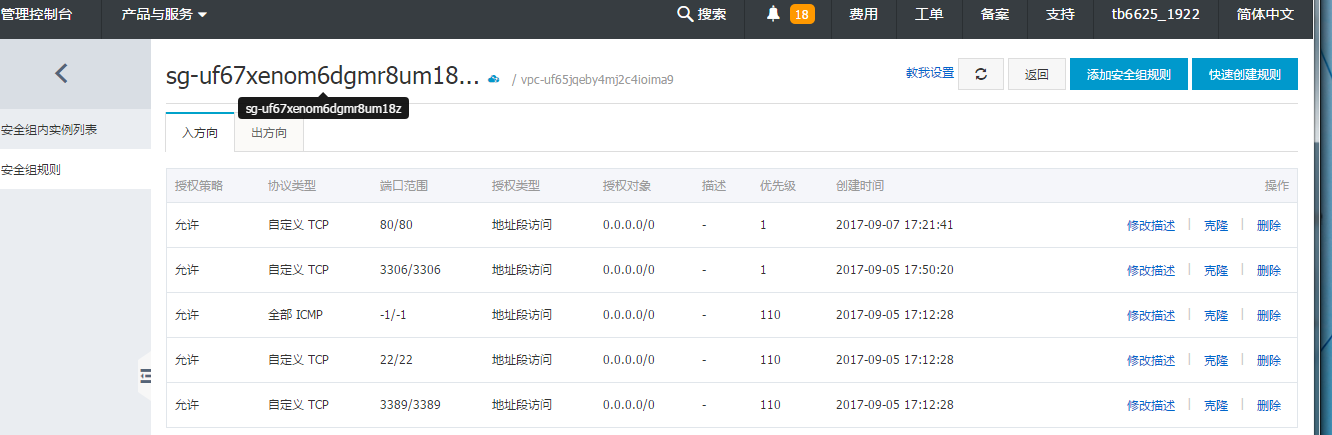This screenshot has width=1332, height=435.
Task: Click the 协议类型 column header
Action: coord(292,186)
